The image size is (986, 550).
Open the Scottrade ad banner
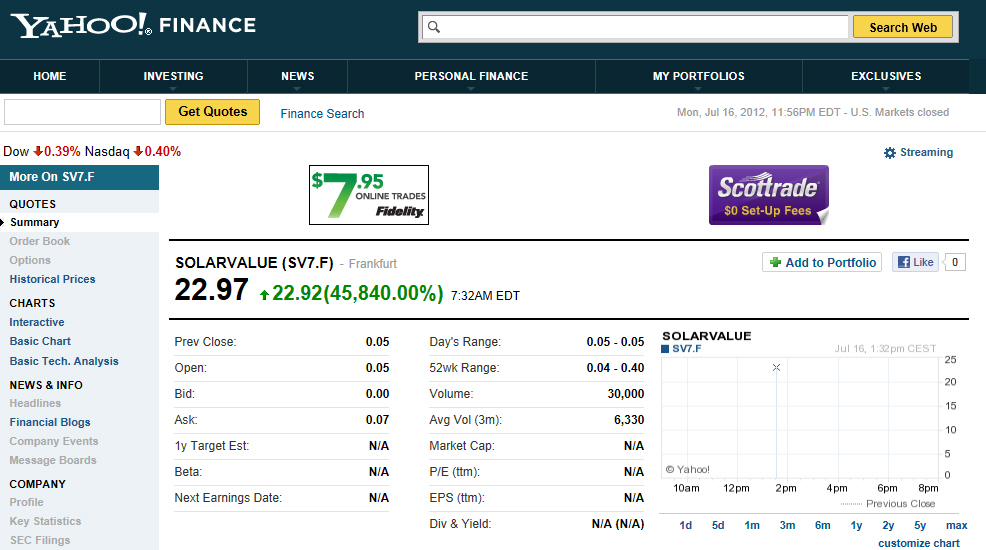click(768, 195)
